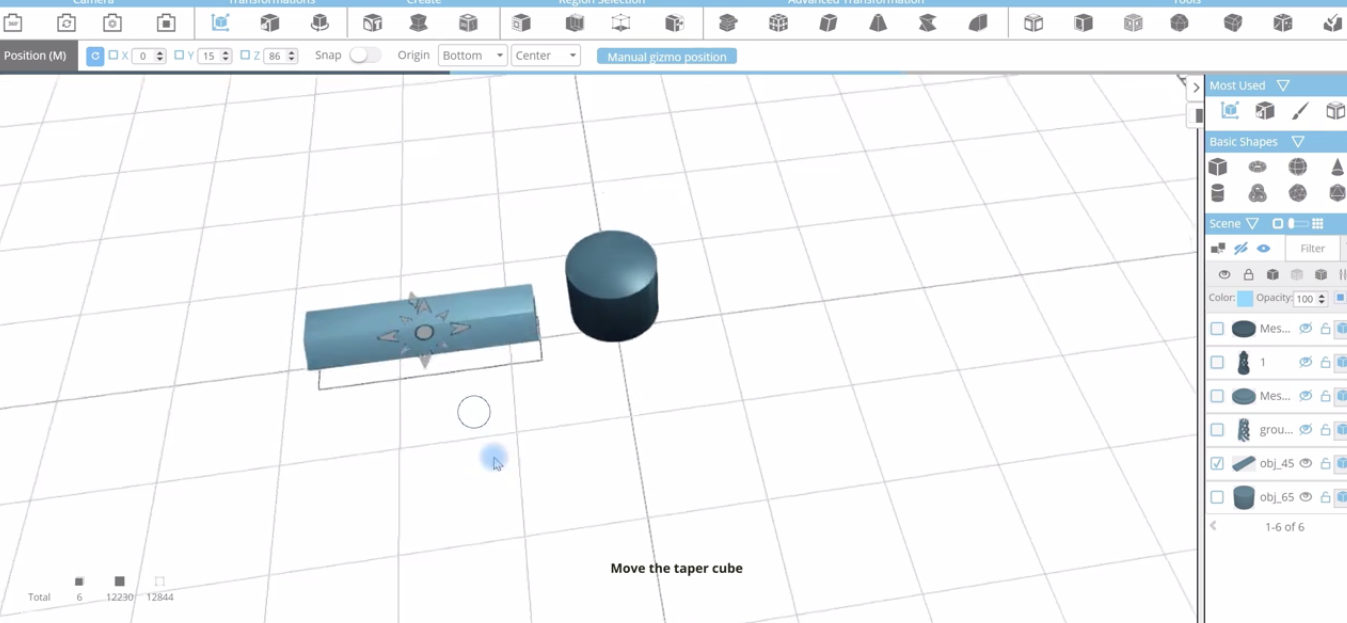
Task: Click the brush icon in Most Used
Action: (1299, 111)
